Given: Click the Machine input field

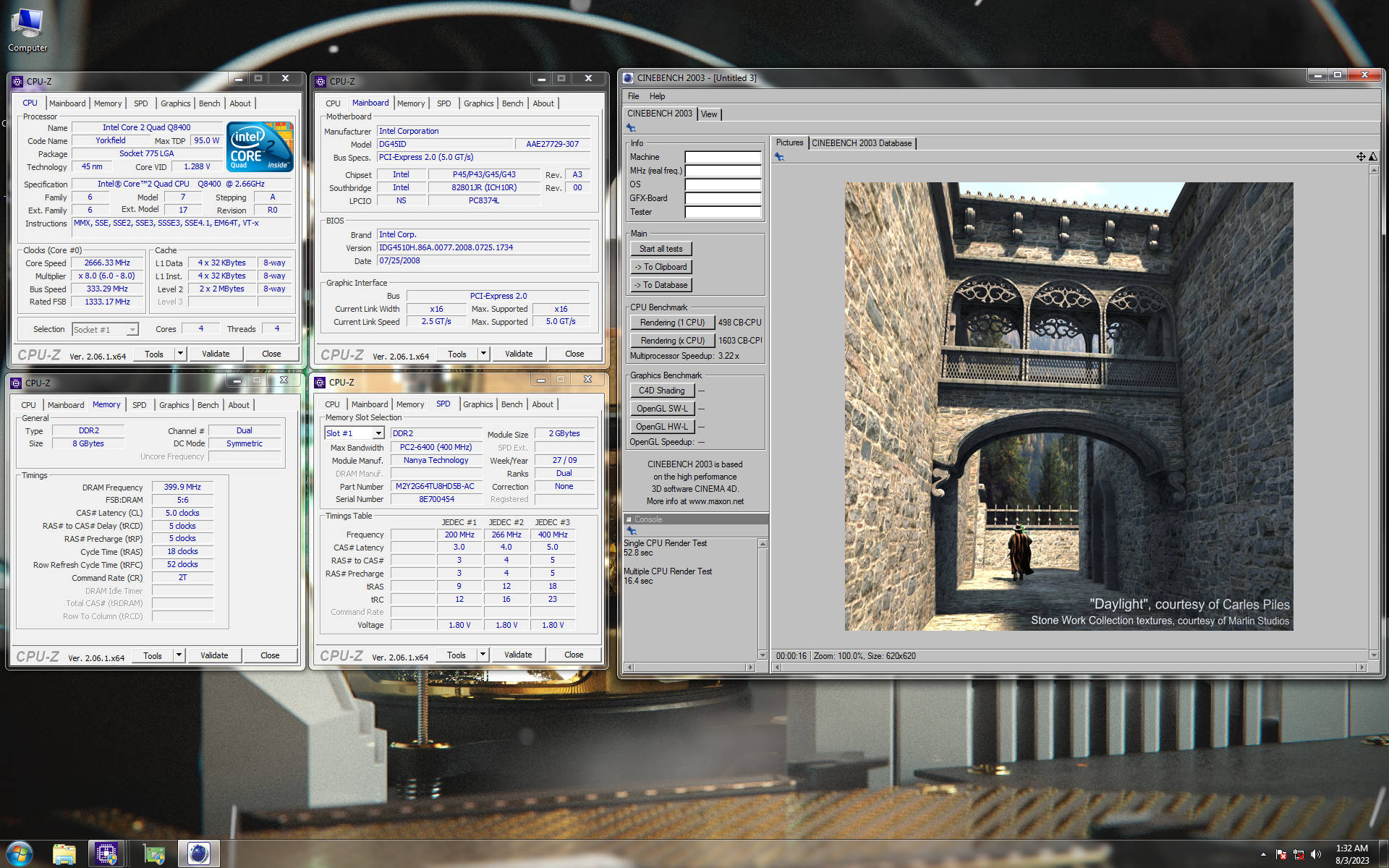Looking at the screenshot, I should tap(723, 157).
